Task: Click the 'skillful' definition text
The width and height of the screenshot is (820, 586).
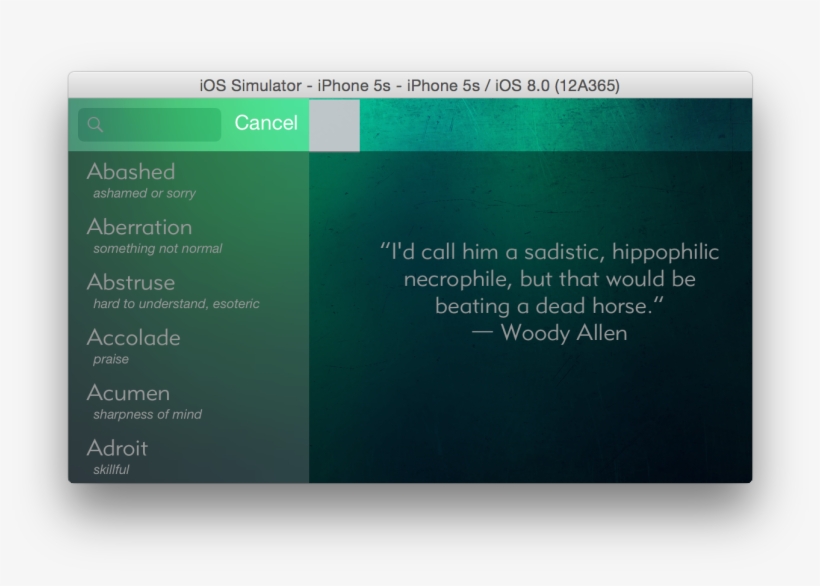Action: (x=111, y=470)
